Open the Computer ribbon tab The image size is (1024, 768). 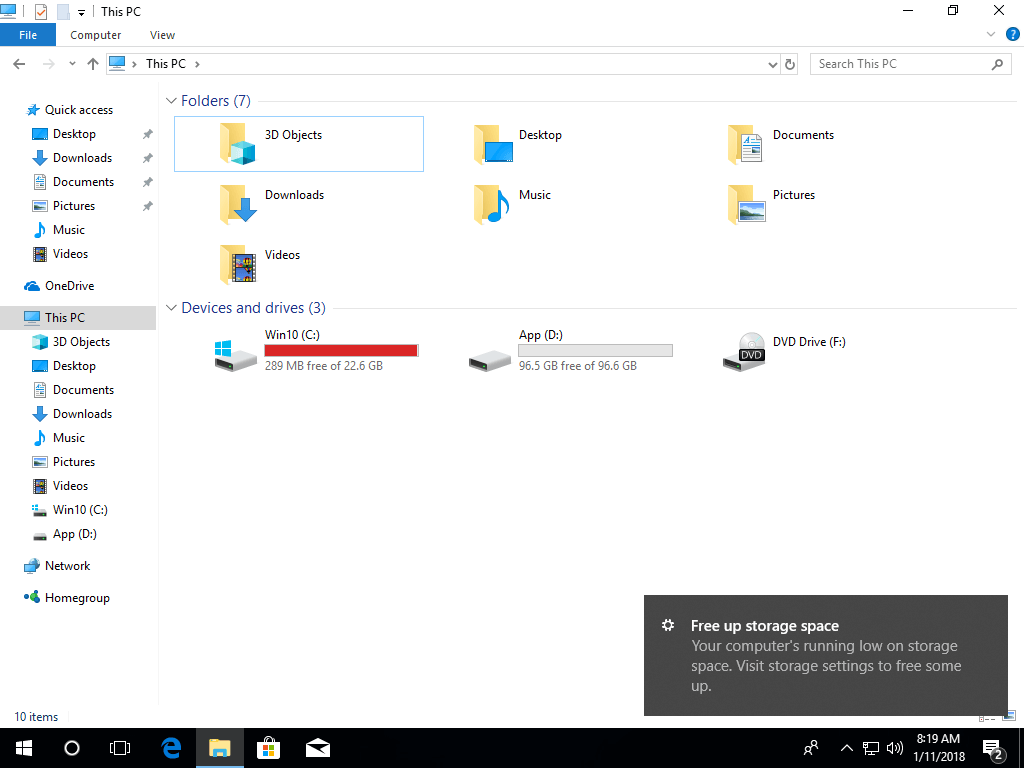pos(96,35)
